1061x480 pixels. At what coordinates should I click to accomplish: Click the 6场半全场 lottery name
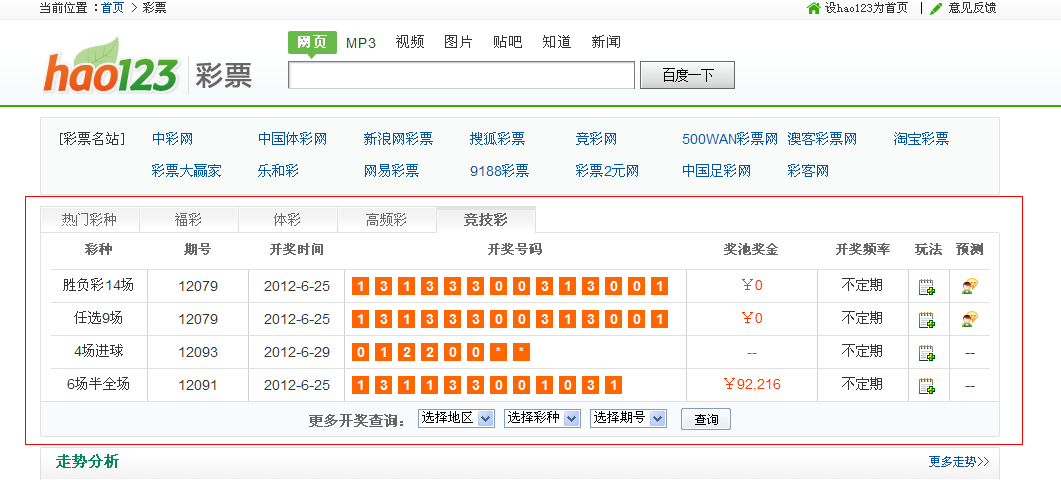(x=98, y=384)
